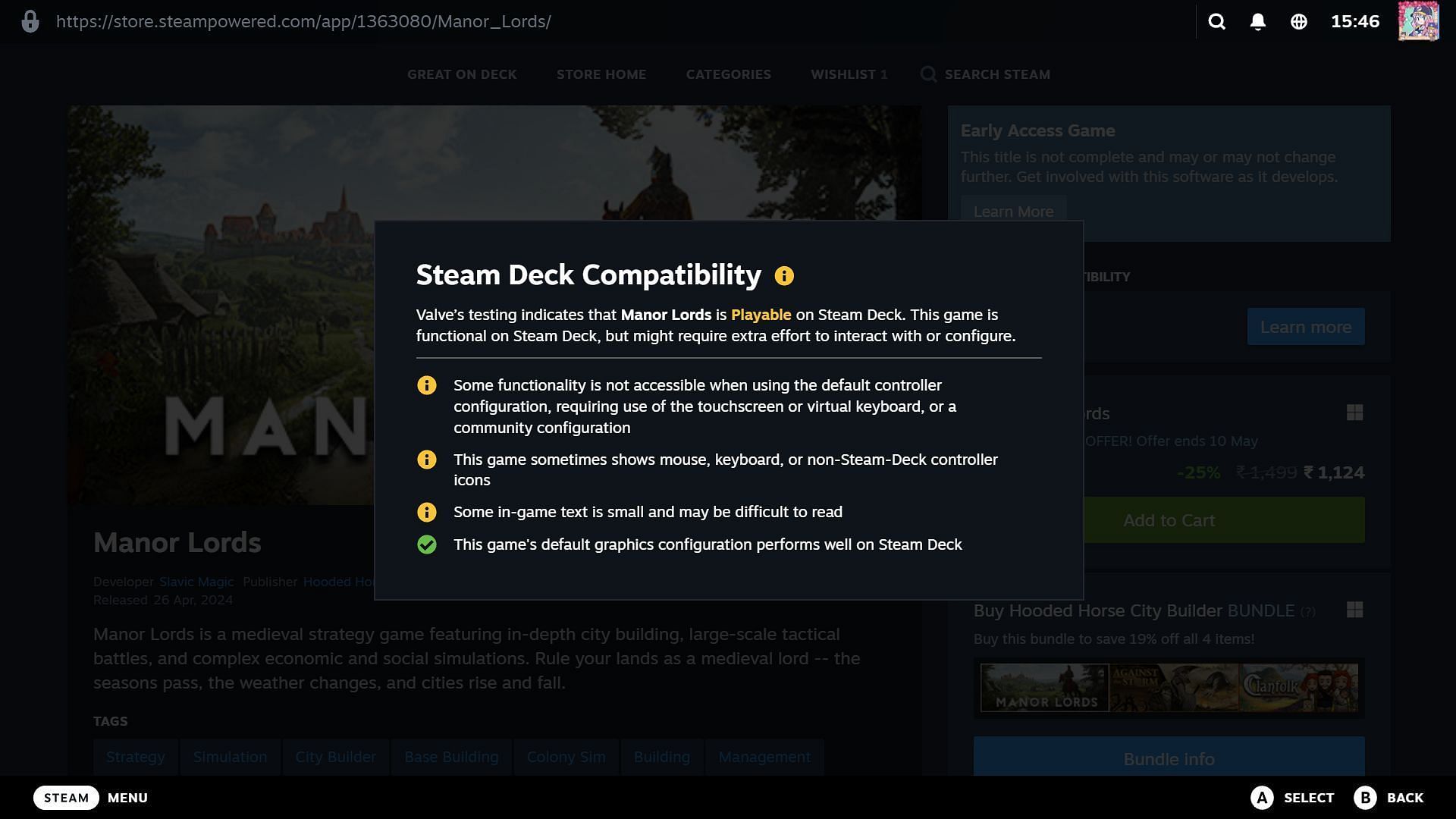Select the CATEGORIES menu tab
The height and width of the screenshot is (819, 1456).
729,73
